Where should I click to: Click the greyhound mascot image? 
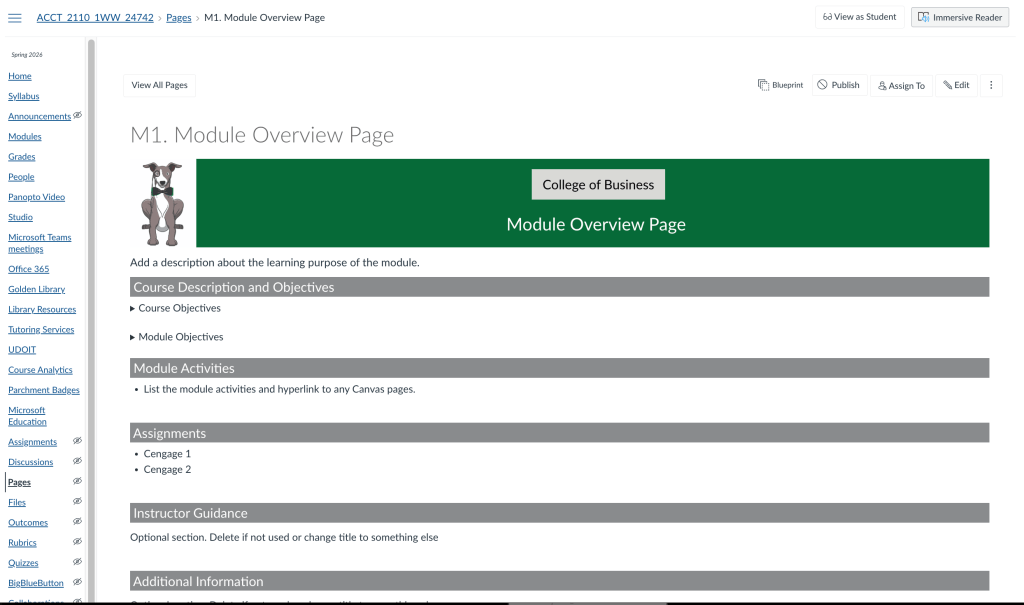[x=161, y=203]
